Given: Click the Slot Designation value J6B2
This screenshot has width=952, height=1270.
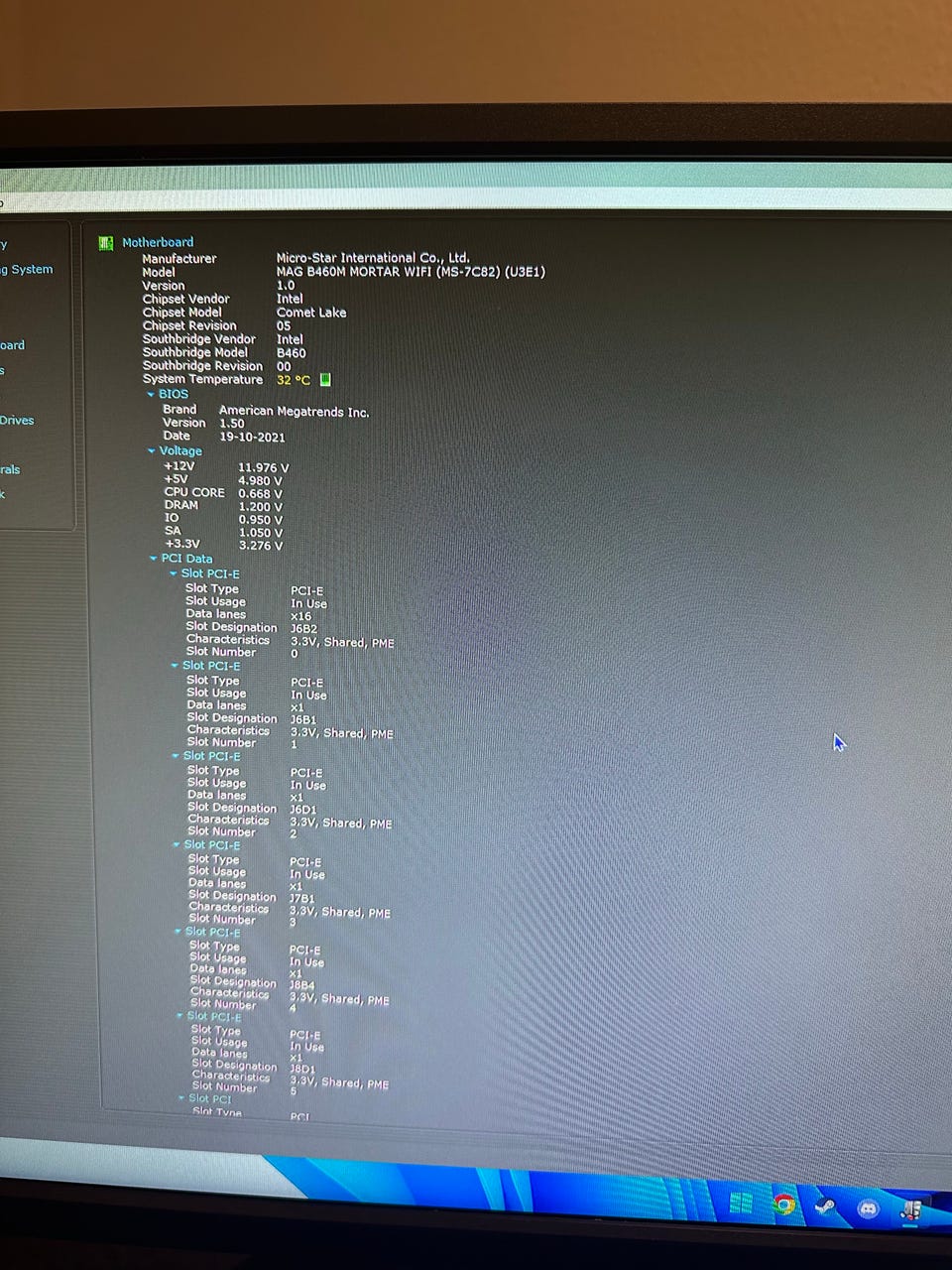Looking at the screenshot, I should [303, 629].
